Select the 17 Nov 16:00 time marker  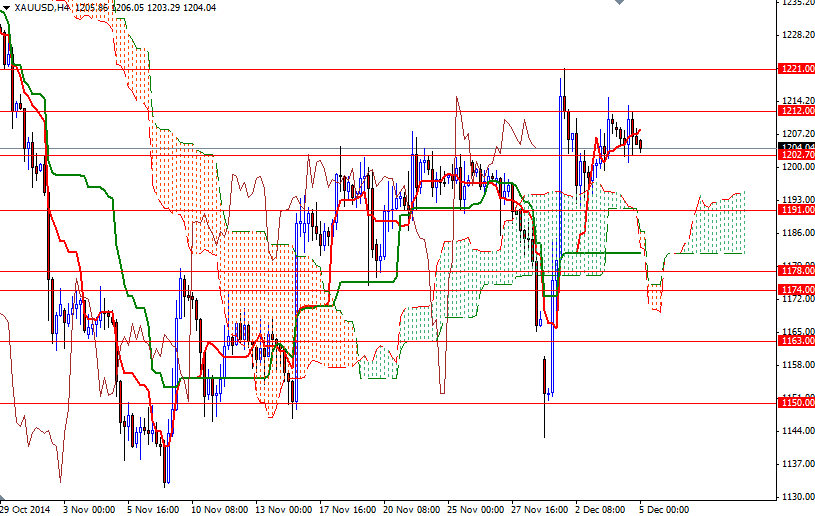(x=345, y=508)
